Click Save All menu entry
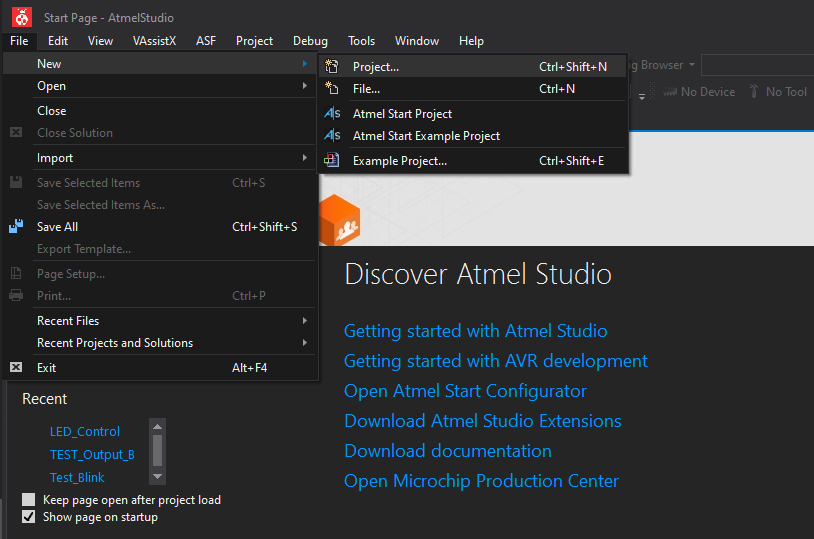The width and height of the screenshot is (814, 539). pyautogui.click(x=160, y=226)
